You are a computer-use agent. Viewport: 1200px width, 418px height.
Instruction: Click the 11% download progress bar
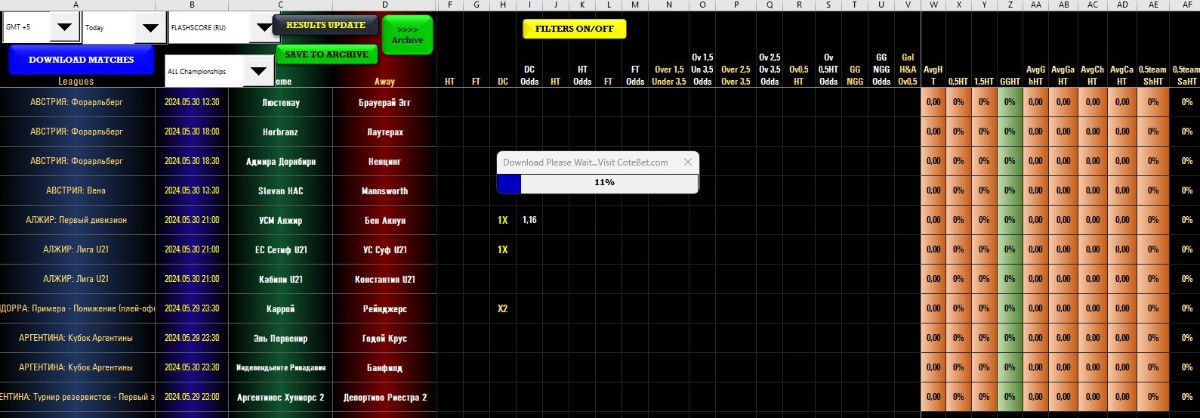point(598,183)
